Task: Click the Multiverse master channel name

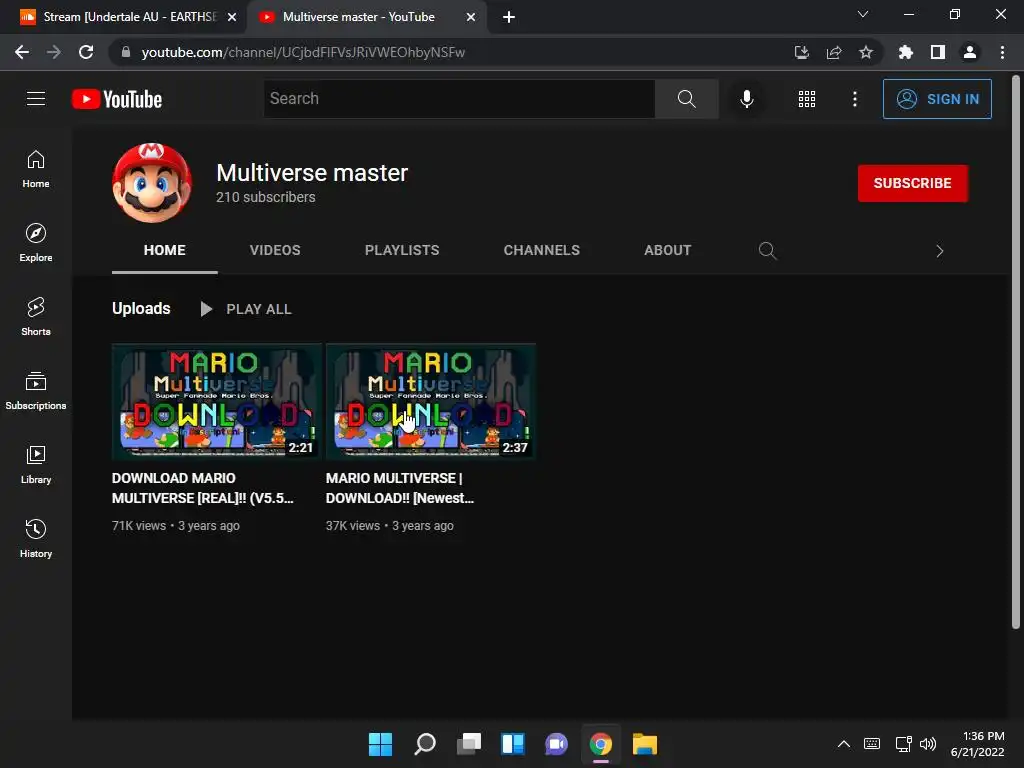Action: pos(312,173)
